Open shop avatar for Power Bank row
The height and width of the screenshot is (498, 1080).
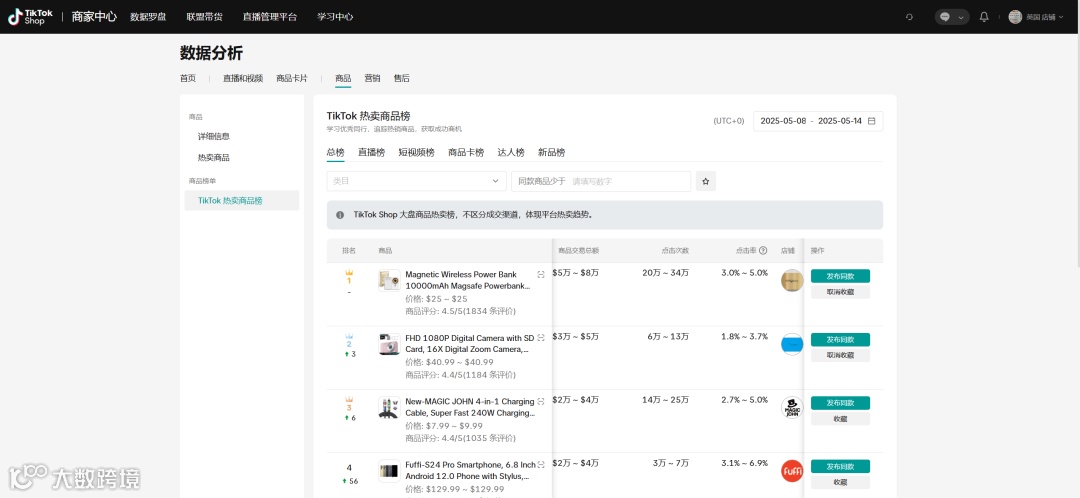pos(792,280)
